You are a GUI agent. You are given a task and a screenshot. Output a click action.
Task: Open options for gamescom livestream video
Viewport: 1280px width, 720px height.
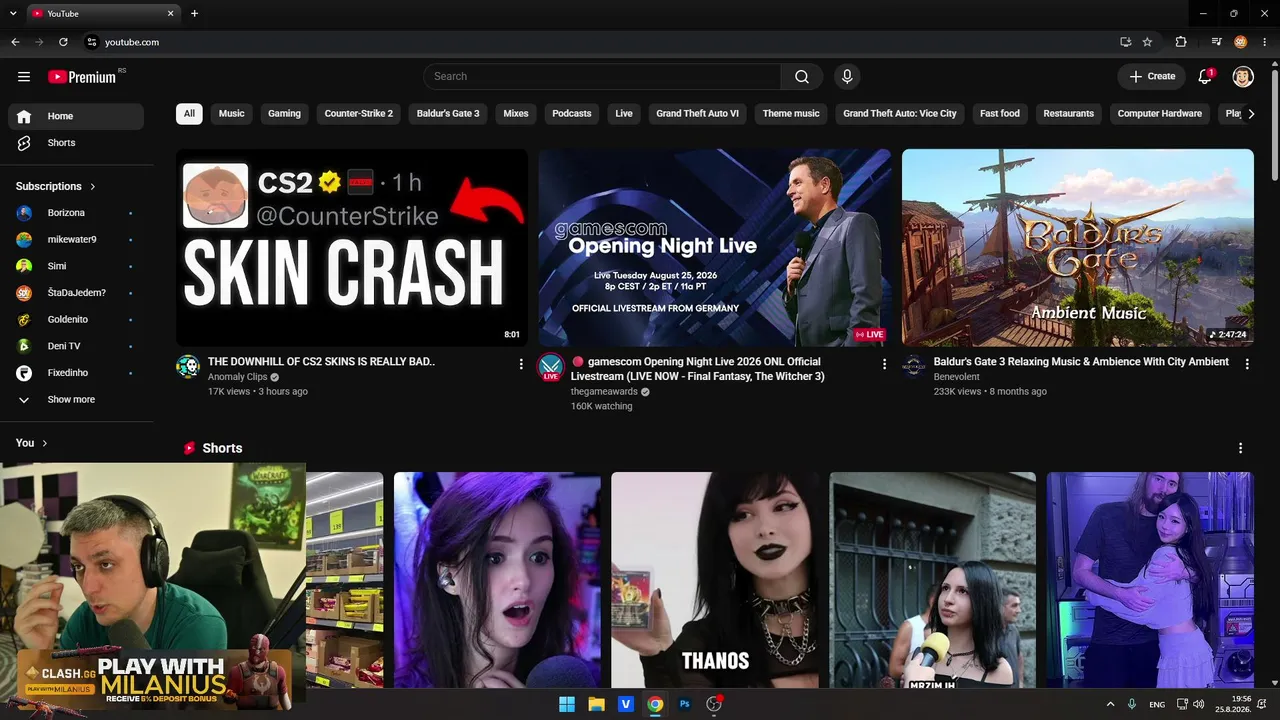tap(884, 365)
